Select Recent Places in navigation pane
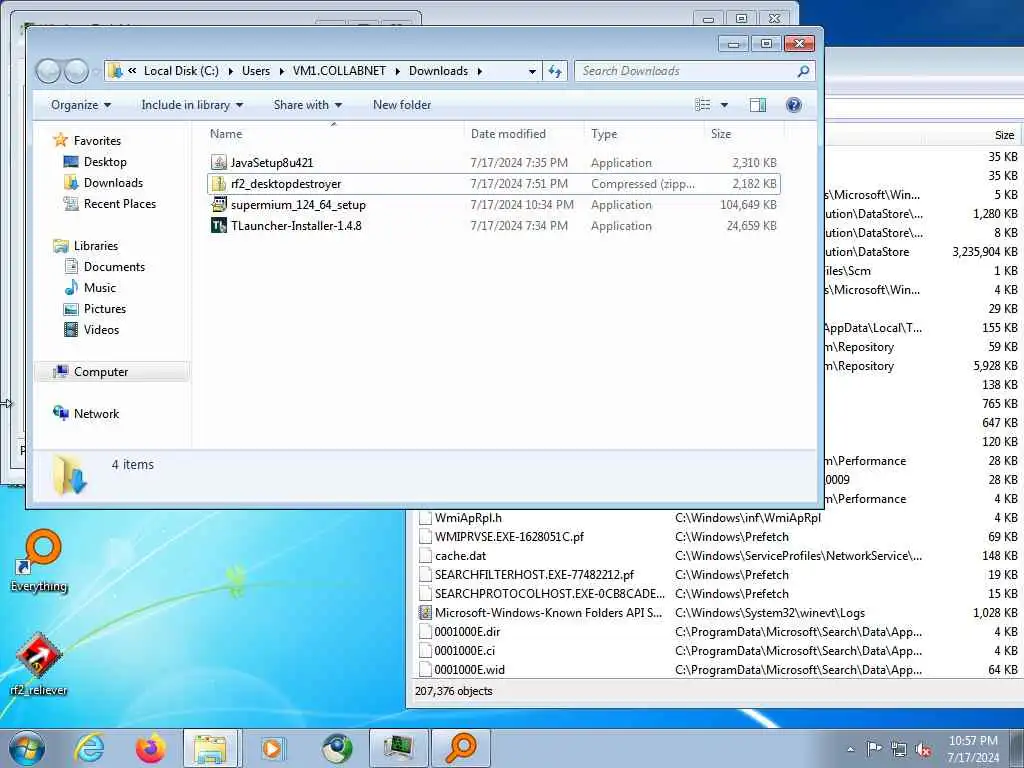 point(120,204)
